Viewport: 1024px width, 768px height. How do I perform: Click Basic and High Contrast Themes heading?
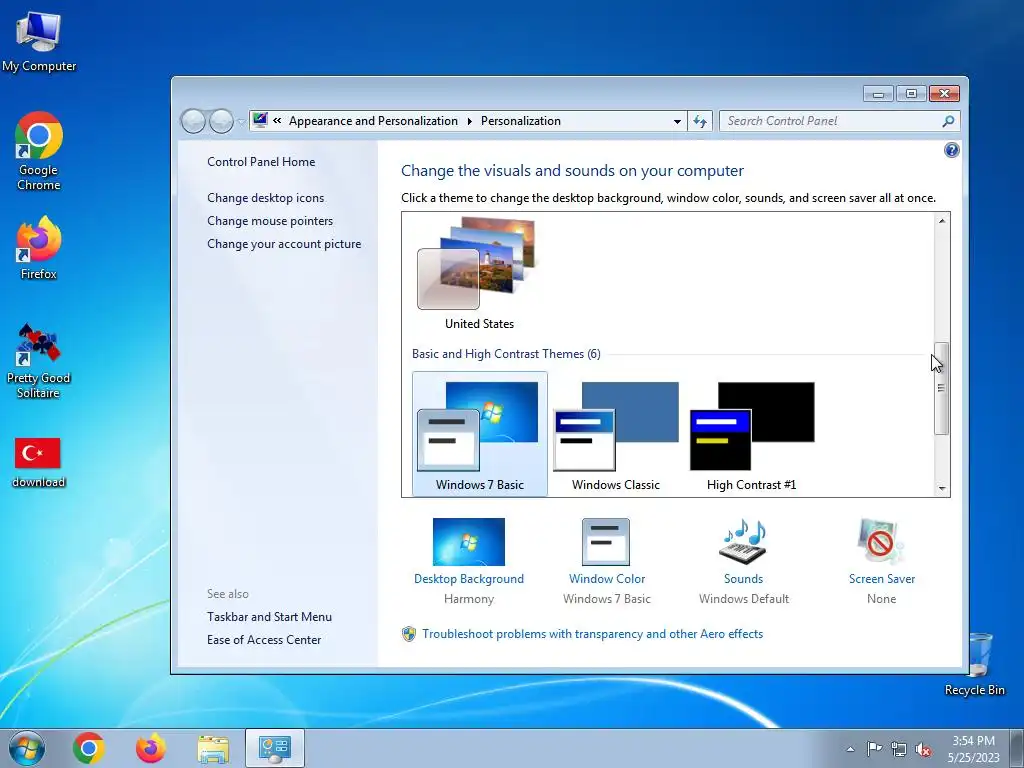point(506,354)
